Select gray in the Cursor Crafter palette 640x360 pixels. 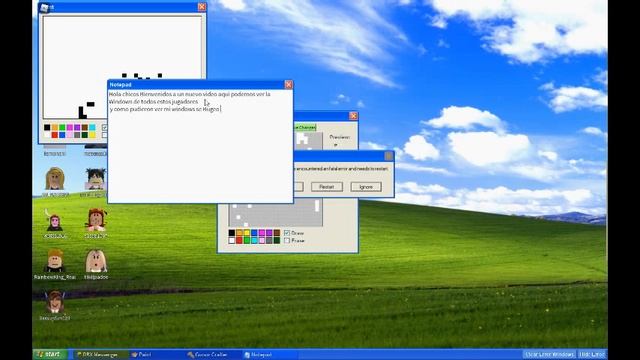pyautogui.click(x=269, y=240)
